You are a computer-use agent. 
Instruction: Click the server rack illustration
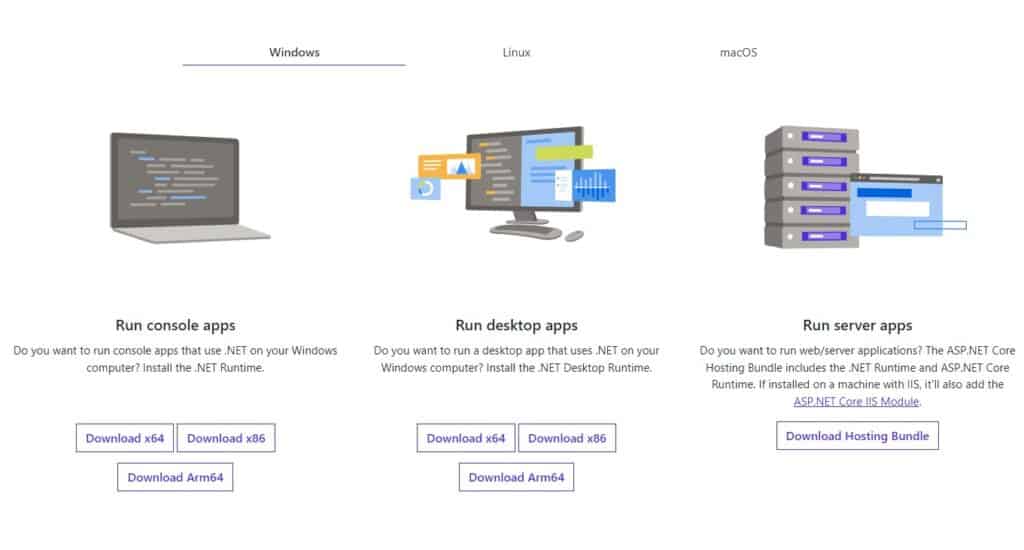pos(865,187)
